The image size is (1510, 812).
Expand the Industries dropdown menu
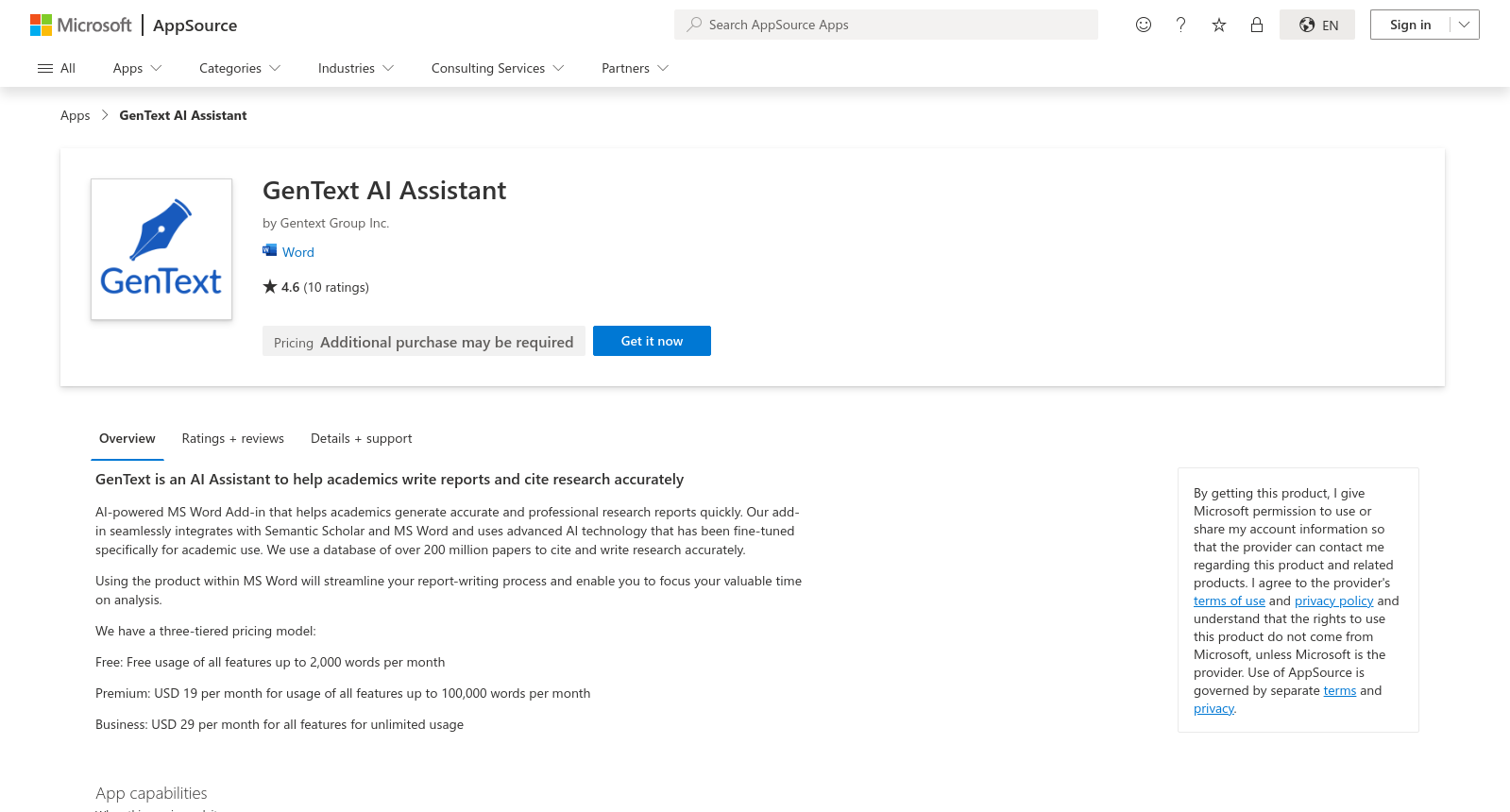pyautogui.click(x=356, y=68)
